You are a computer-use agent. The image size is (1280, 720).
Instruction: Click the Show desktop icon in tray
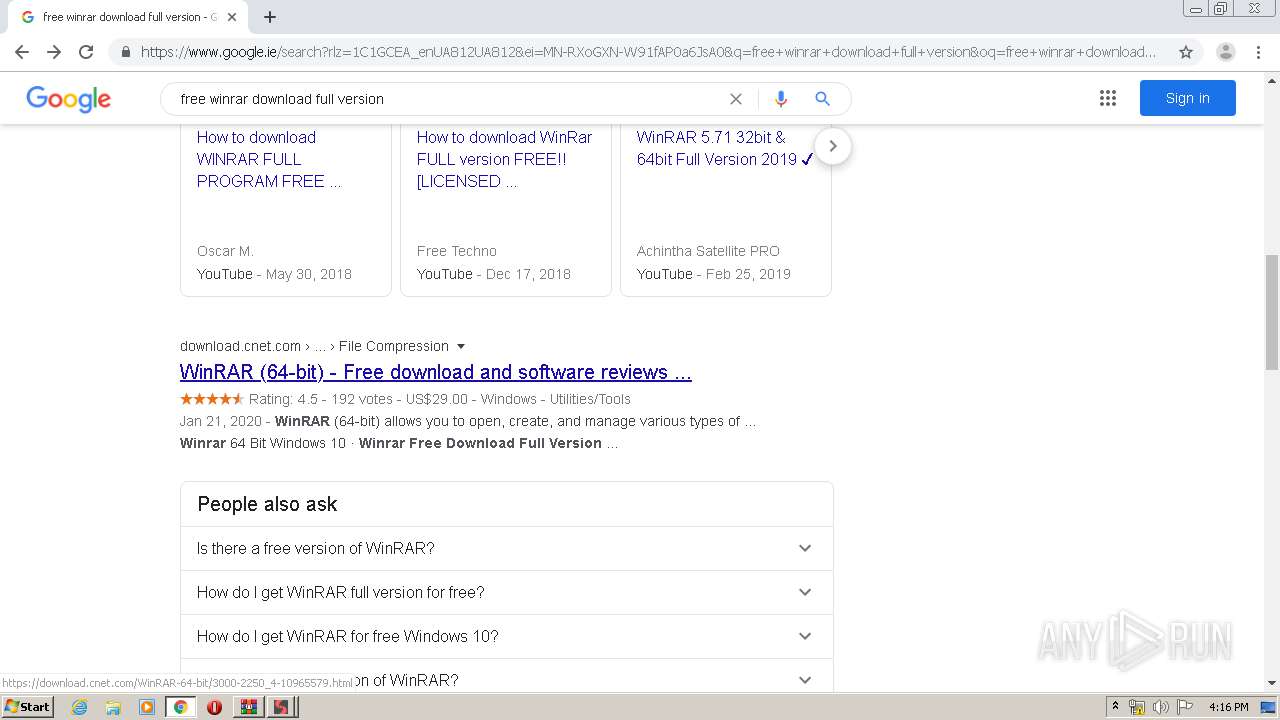coord(1268,707)
